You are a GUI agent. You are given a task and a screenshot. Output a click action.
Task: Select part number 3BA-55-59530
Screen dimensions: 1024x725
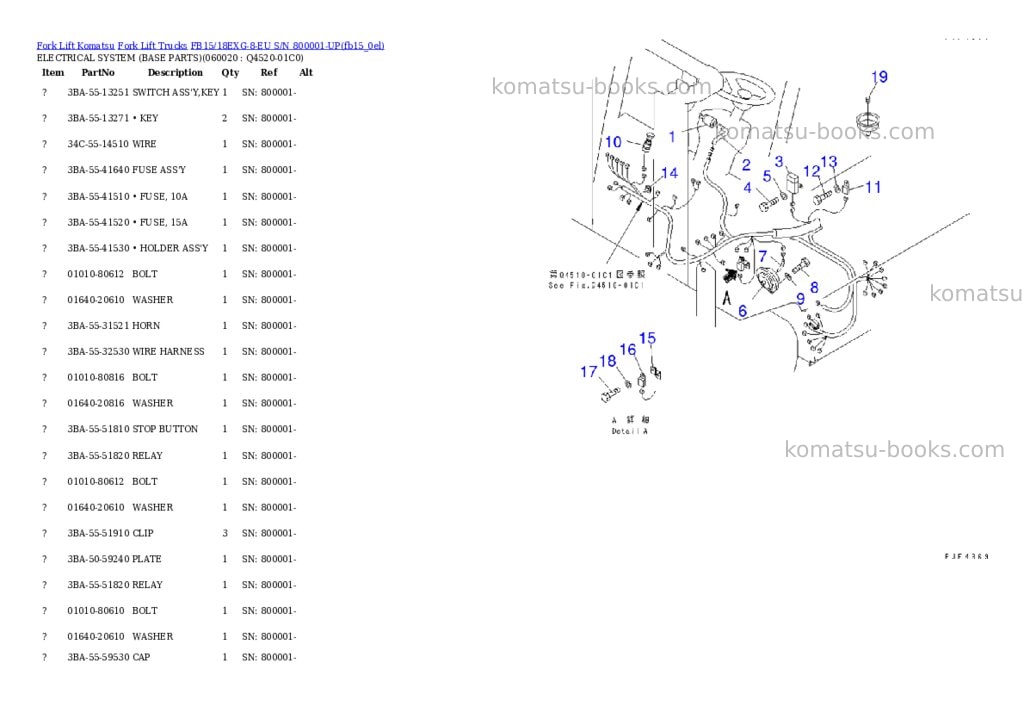click(98, 657)
